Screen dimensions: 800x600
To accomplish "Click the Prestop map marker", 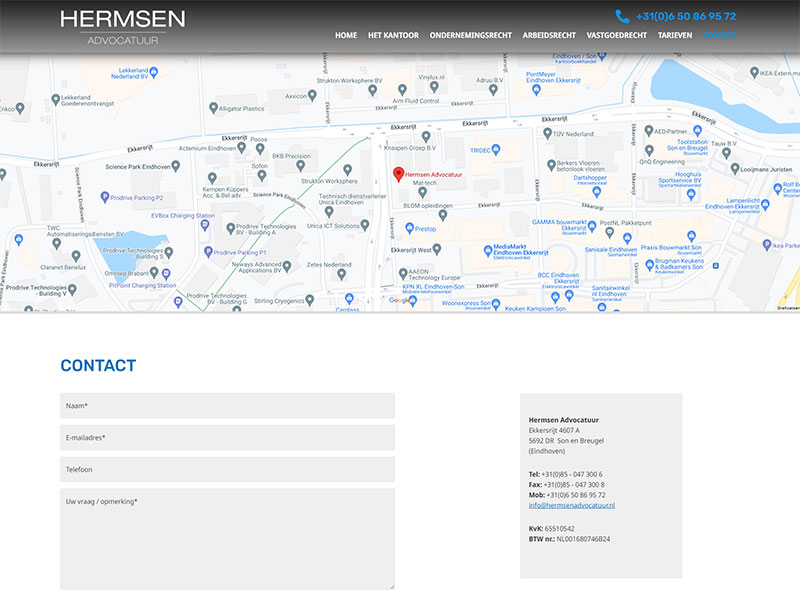I will click(x=409, y=228).
